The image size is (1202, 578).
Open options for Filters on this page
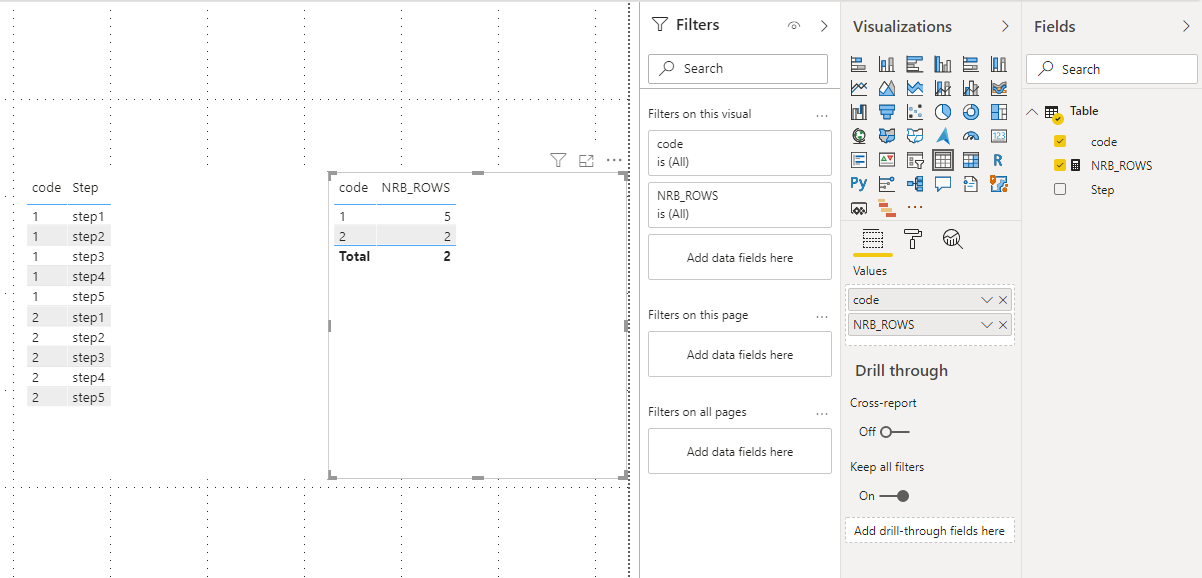click(x=822, y=315)
